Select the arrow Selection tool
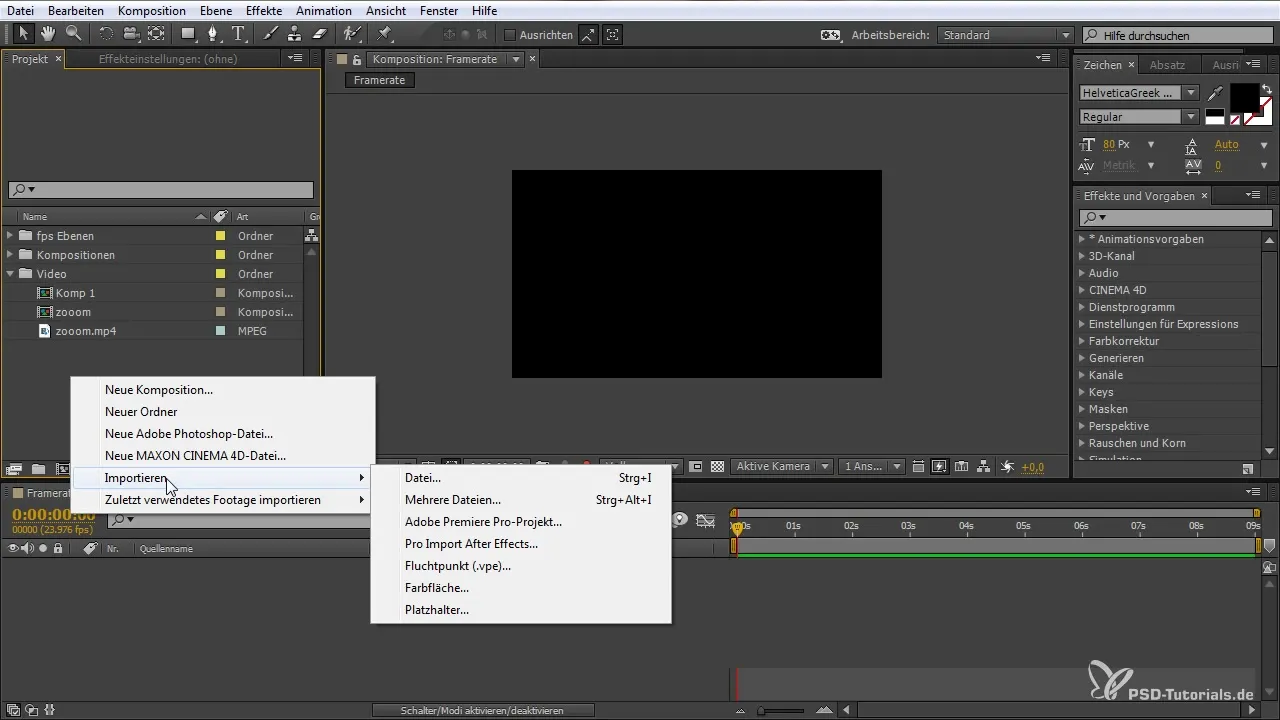 (x=25, y=34)
